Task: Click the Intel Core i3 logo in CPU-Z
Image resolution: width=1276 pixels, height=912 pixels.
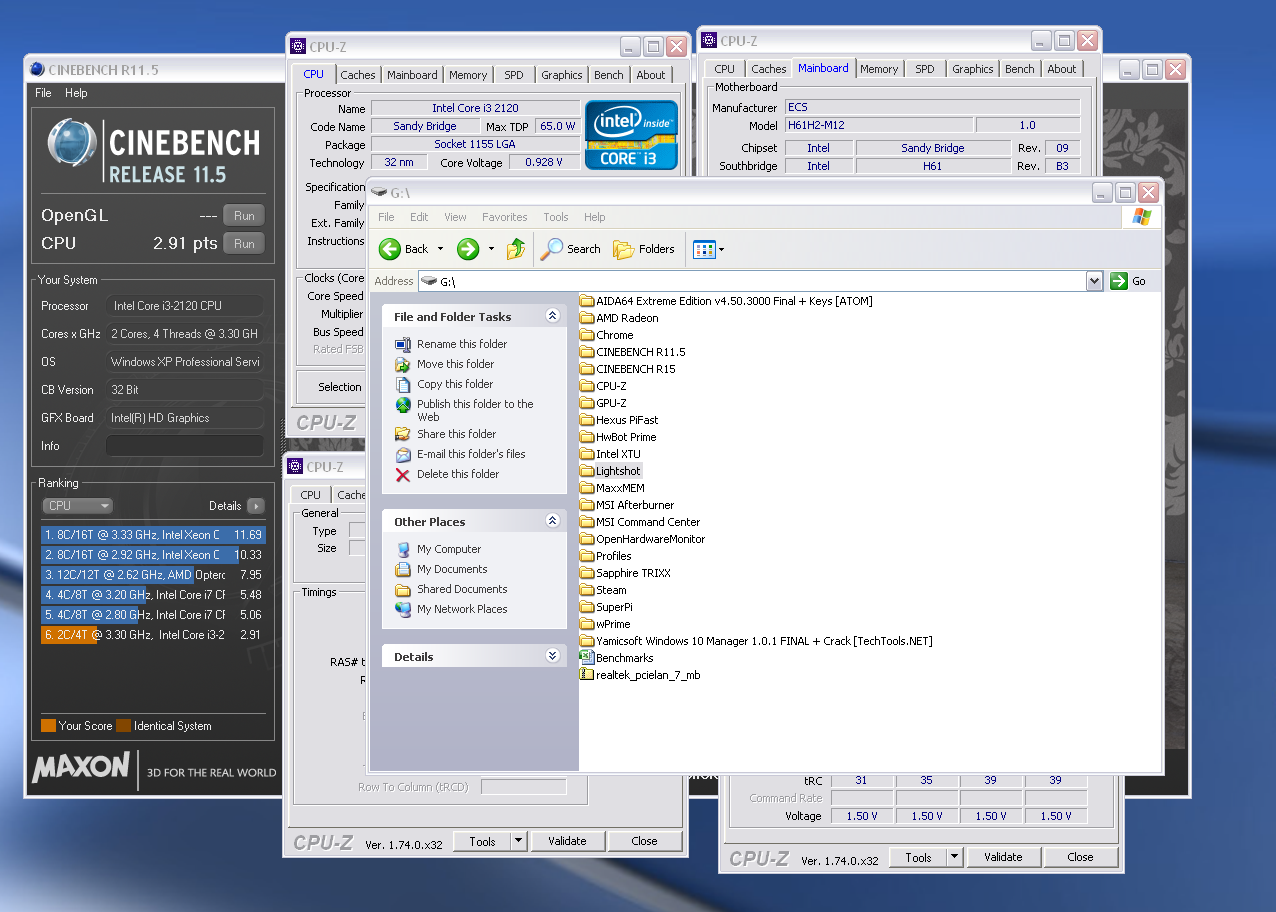Action: coord(631,135)
